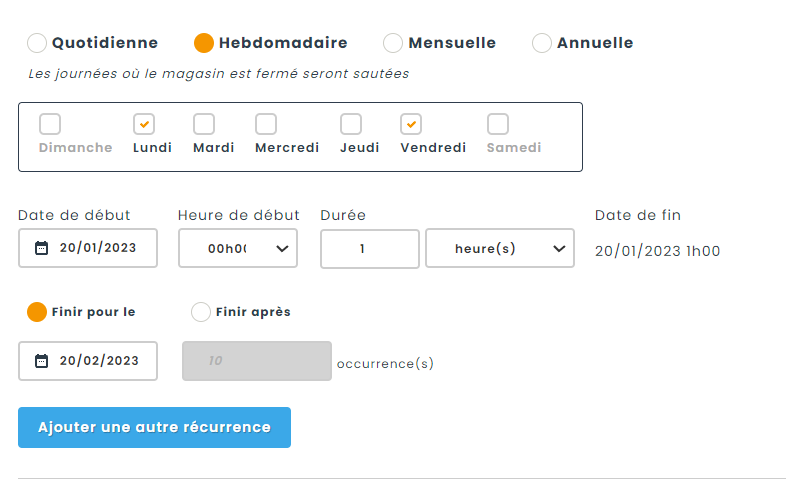
Task: Check the Jeudi checkbox
Action: point(351,124)
